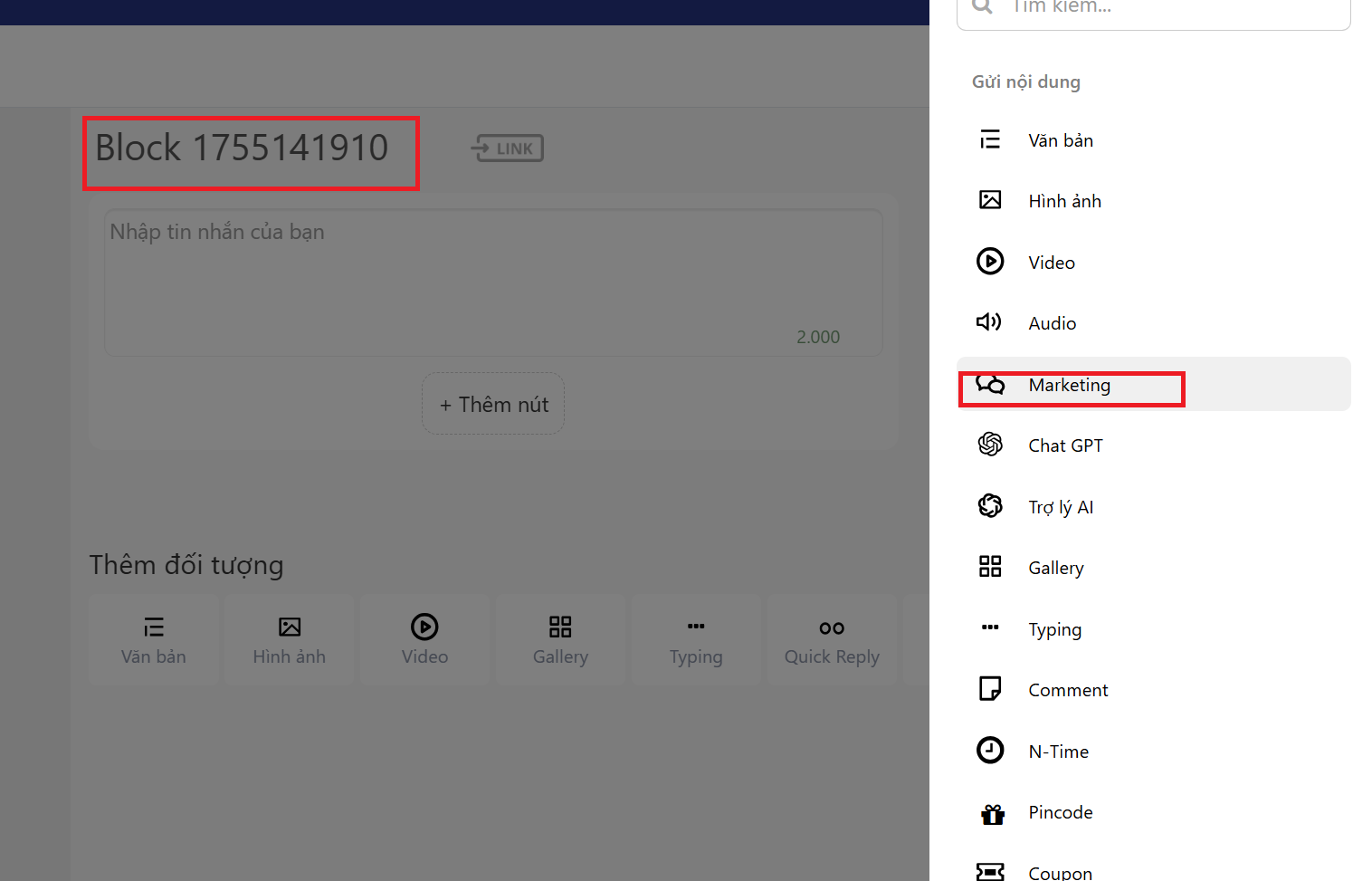Choose the Audio speaker icon

[989, 322]
